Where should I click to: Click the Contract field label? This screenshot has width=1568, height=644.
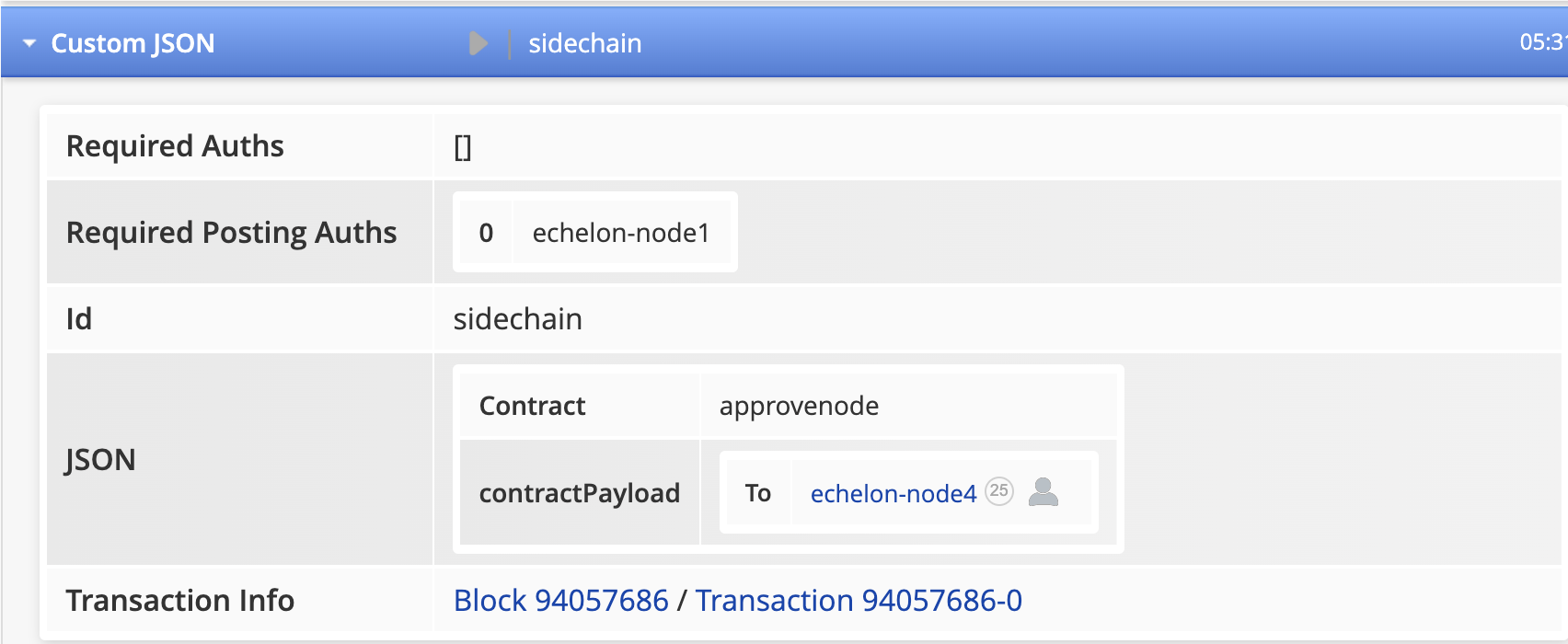click(532, 406)
